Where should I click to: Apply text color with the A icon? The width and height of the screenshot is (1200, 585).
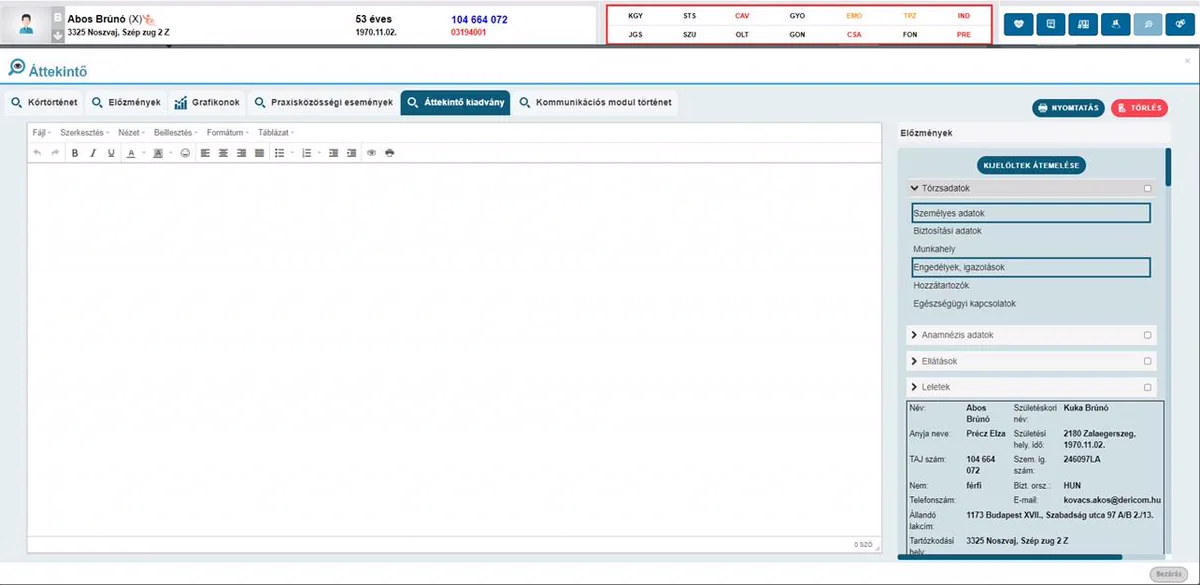tap(131, 153)
